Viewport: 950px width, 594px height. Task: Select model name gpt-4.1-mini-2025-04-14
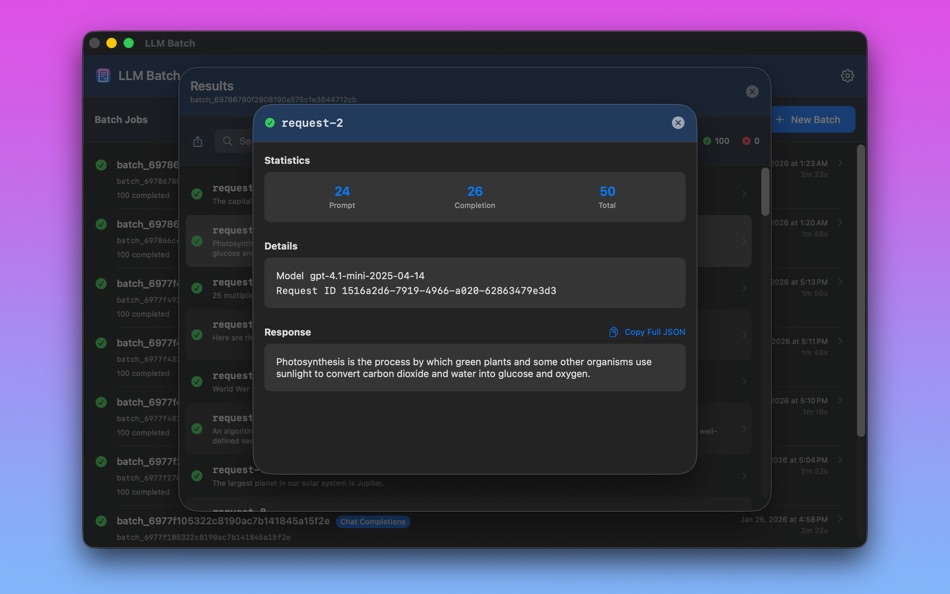click(x=367, y=276)
